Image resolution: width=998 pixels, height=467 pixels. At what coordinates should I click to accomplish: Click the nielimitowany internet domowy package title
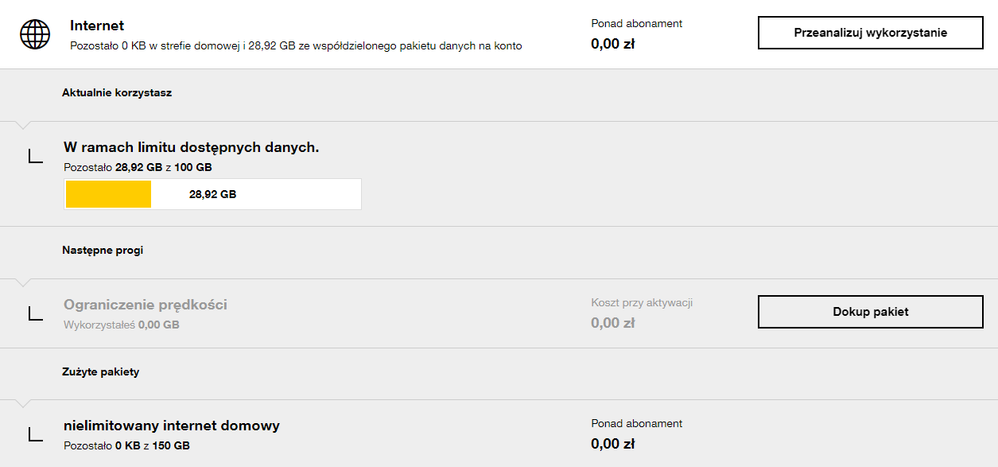tap(171, 425)
